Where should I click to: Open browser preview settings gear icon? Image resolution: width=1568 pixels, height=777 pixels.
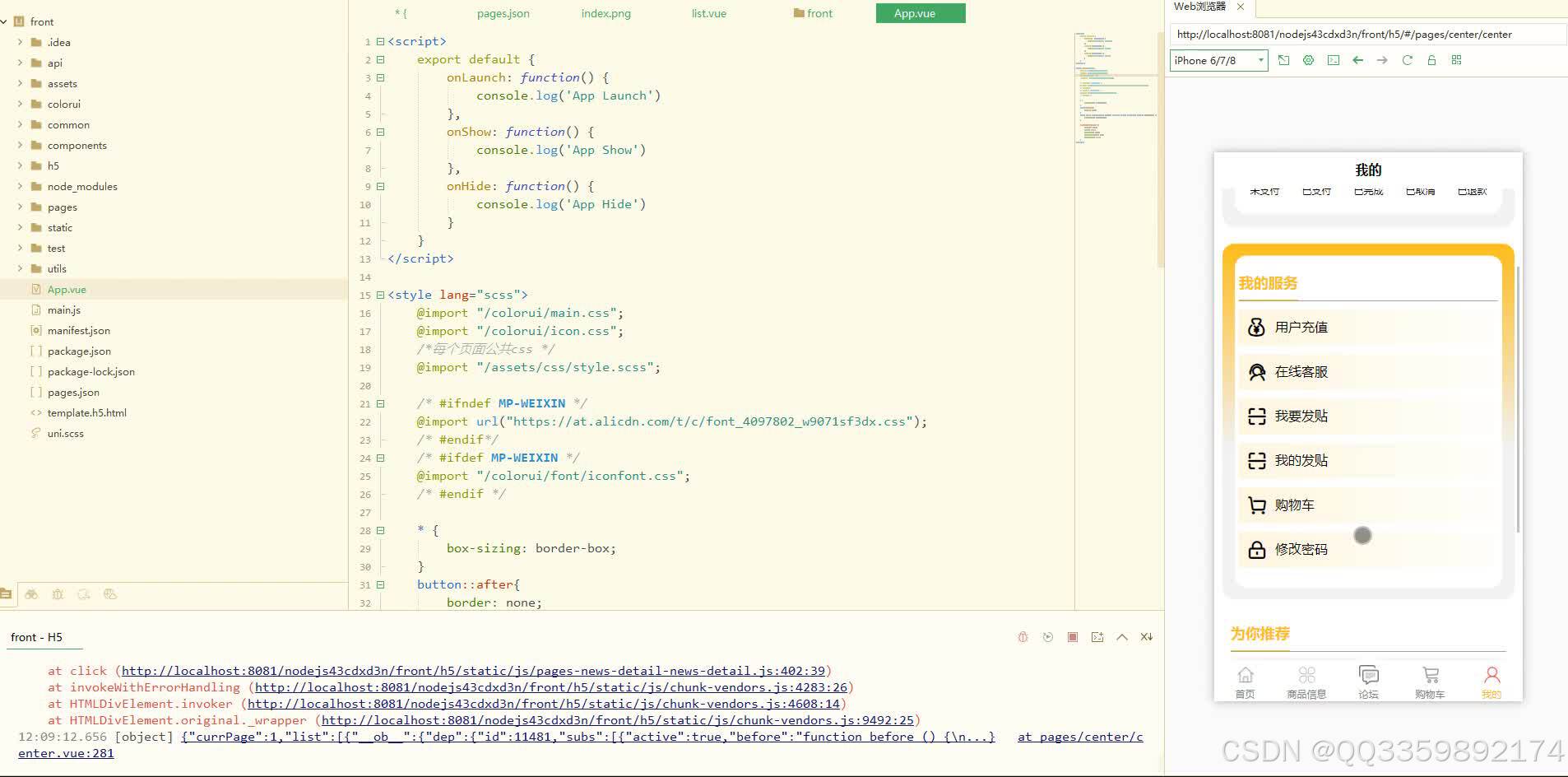[x=1308, y=60]
